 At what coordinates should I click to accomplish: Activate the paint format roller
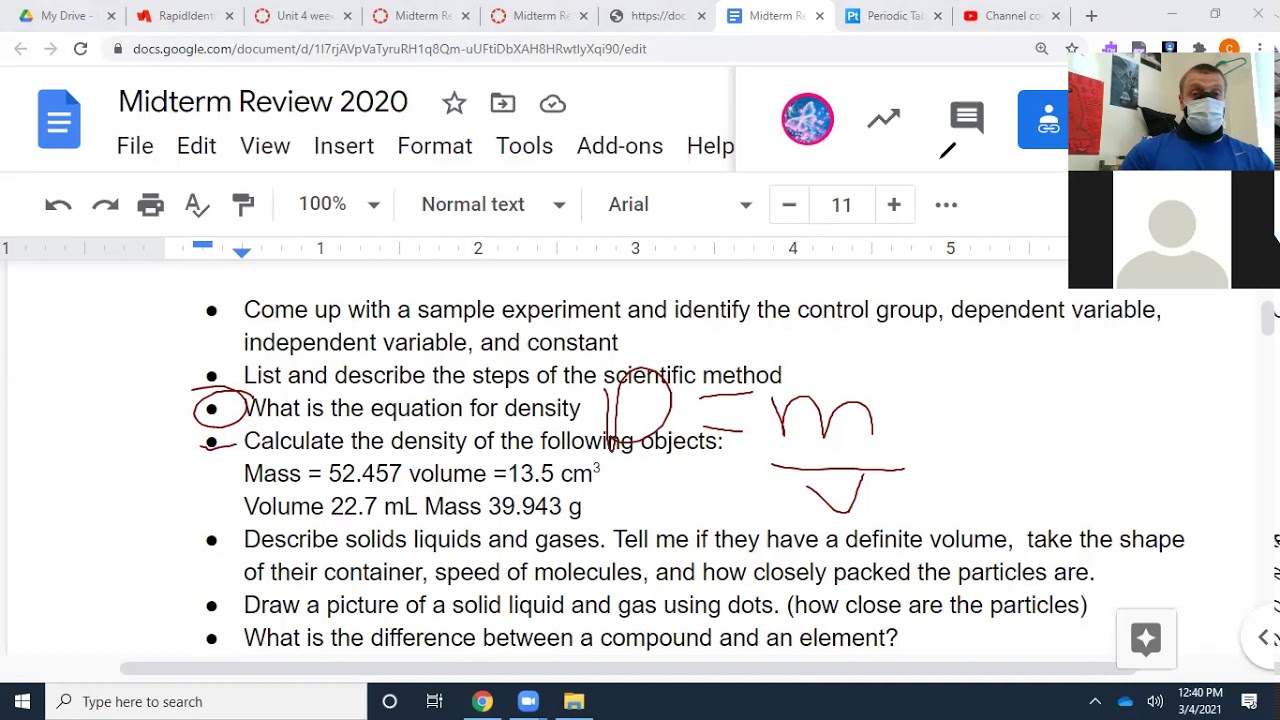tap(243, 205)
